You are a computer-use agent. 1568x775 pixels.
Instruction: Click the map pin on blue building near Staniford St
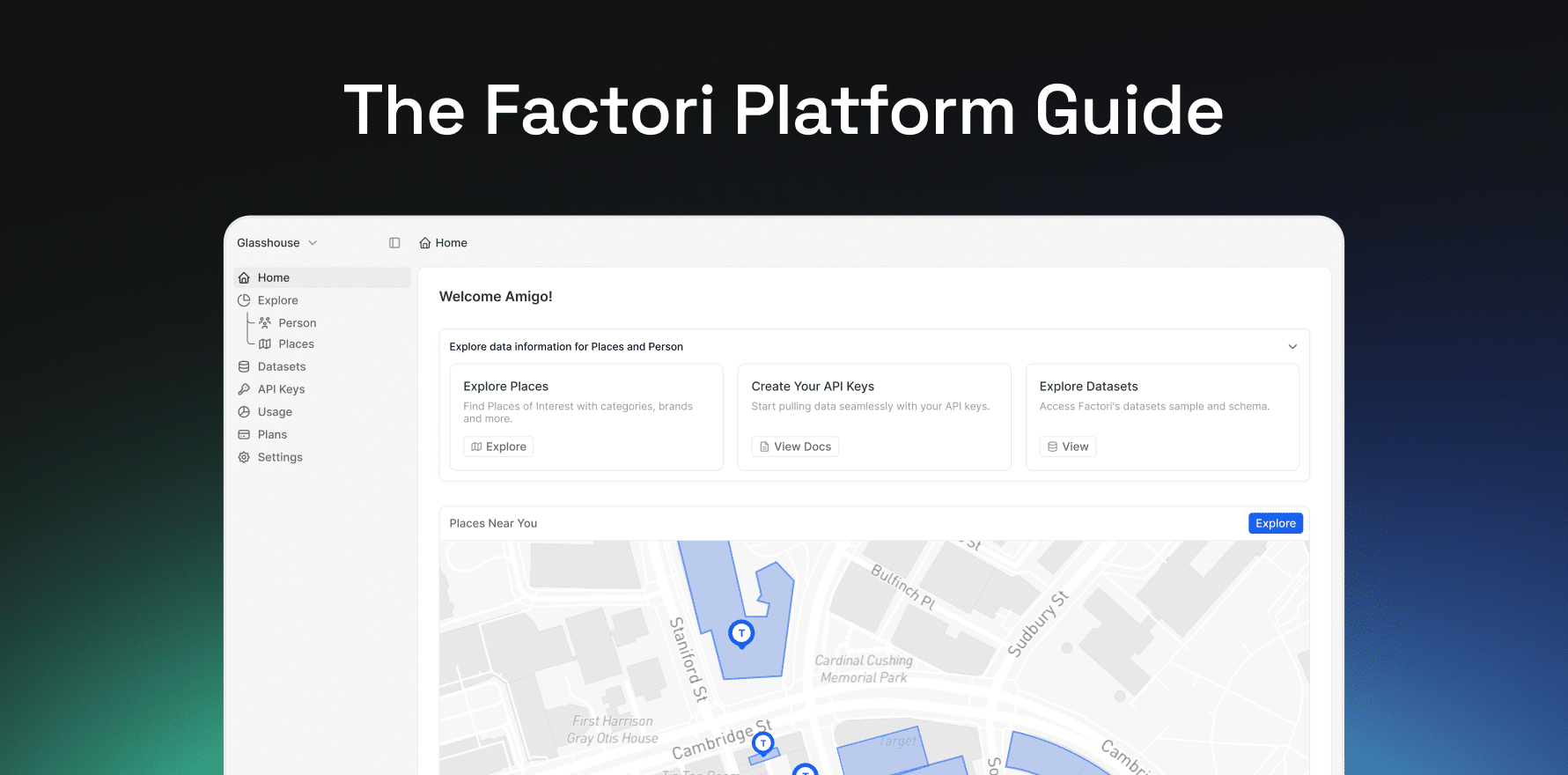pyautogui.click(x=741, y=634)
